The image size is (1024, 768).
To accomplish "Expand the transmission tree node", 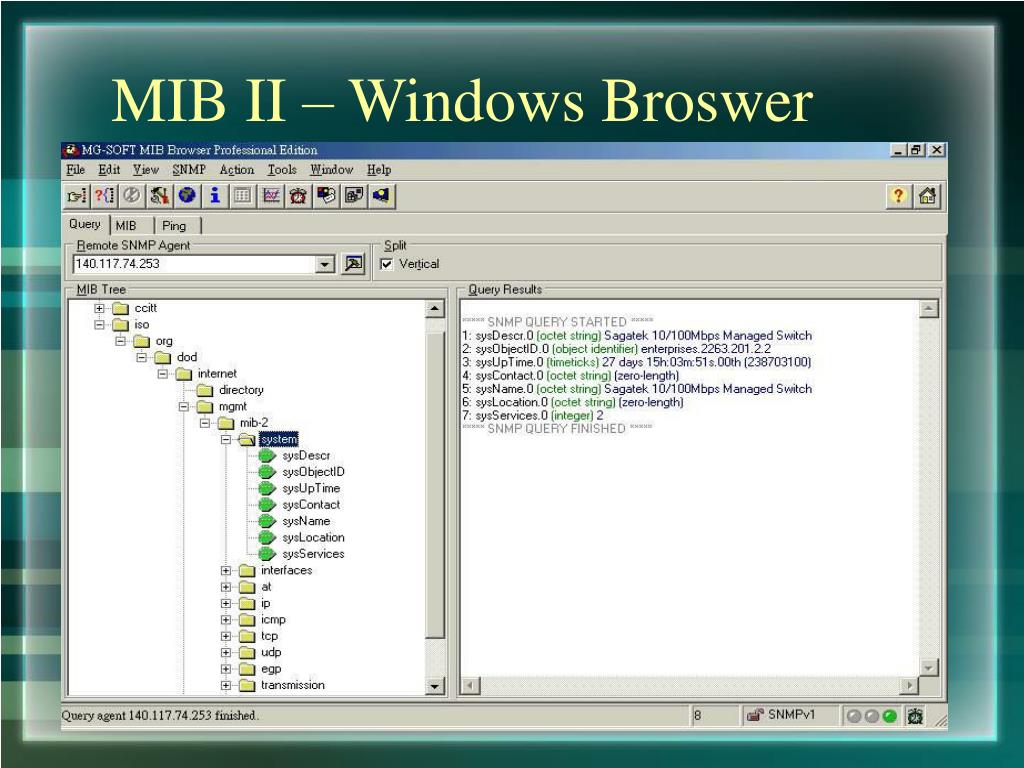I will (x=226, y=686).
